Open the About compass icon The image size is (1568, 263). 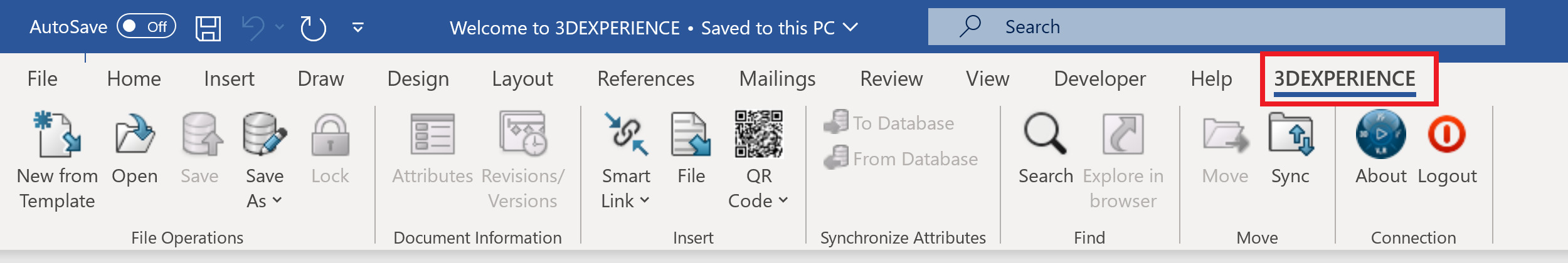click(x=1380, y=134)
